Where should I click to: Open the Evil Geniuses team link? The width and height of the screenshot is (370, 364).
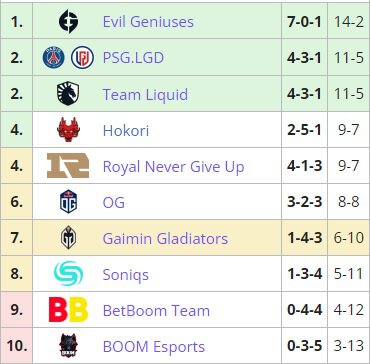click(148, 22)
